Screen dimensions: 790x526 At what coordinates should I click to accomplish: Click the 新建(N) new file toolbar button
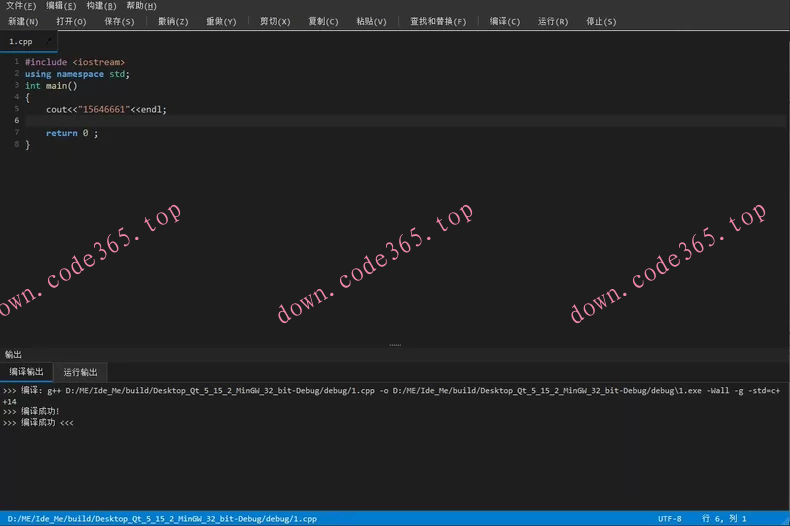[23, 21]
